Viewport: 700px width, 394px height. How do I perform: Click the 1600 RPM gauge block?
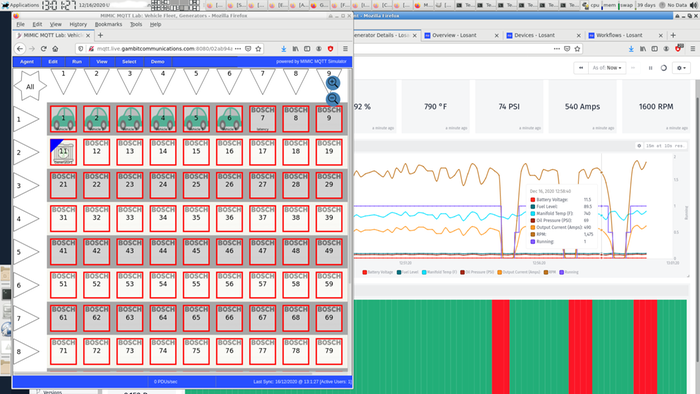click(655, 107)
